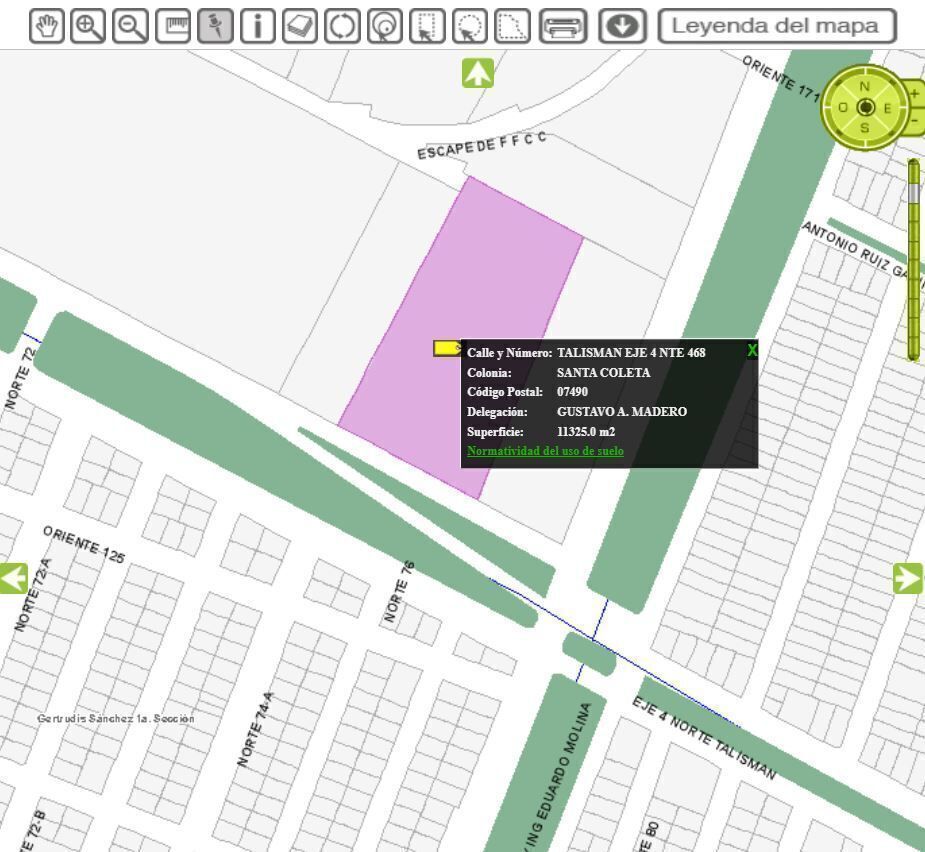Close the parcel info popup
The height and width of the screenshot is (852, 925).
(x=752, y=350)
